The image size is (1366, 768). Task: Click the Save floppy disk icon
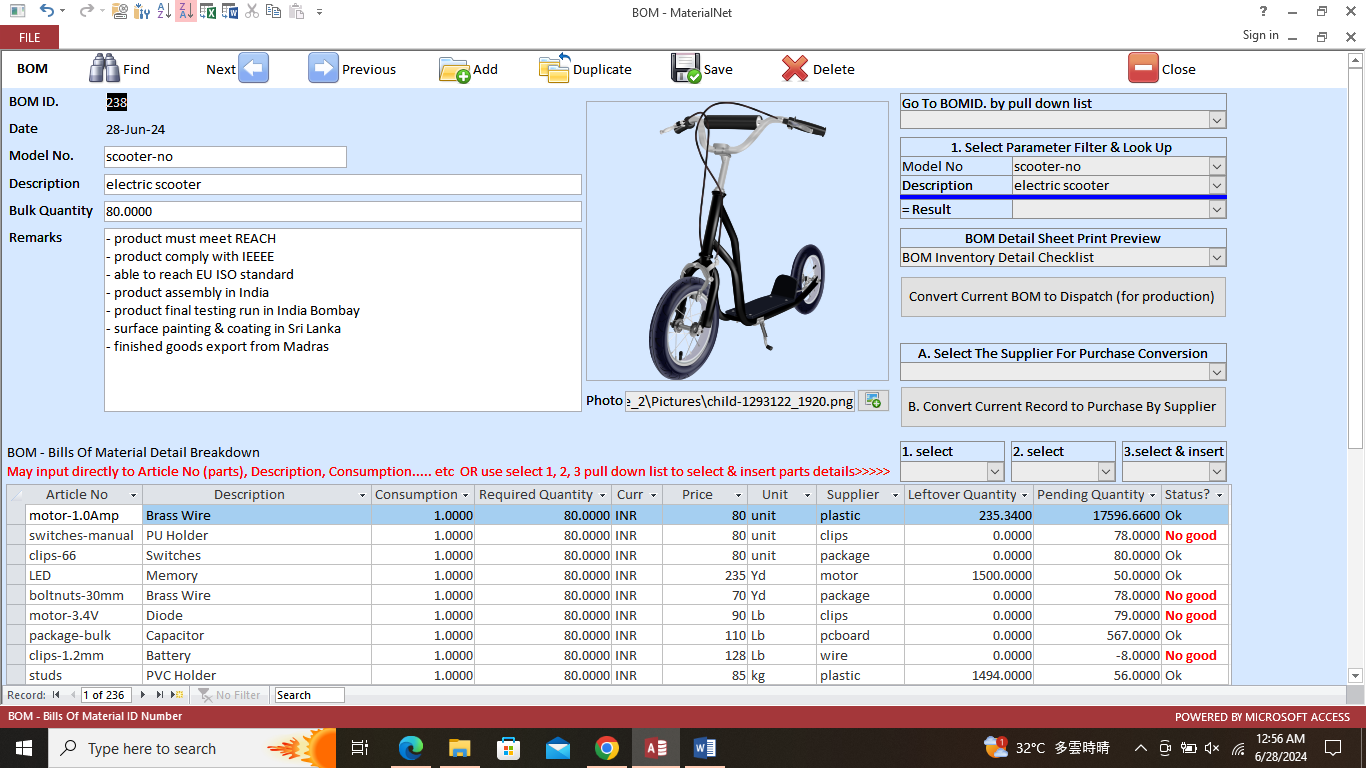pos(686,68)
